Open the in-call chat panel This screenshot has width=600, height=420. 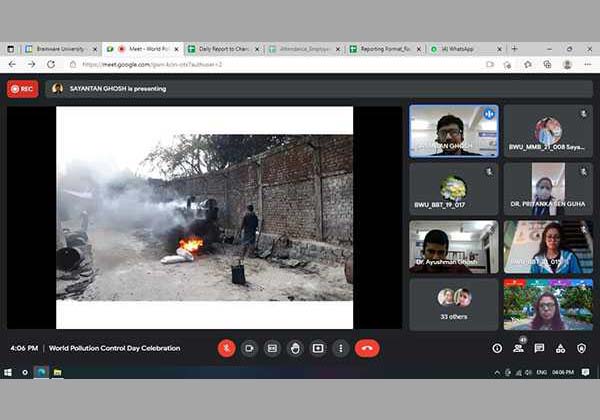tap(540, 348)
